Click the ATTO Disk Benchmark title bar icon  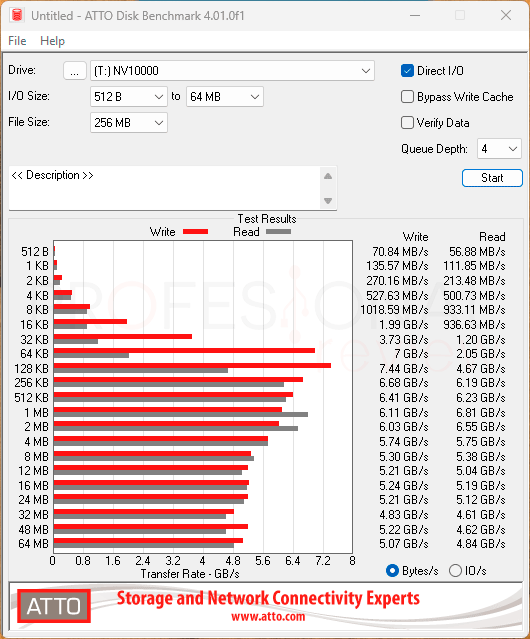17,15
